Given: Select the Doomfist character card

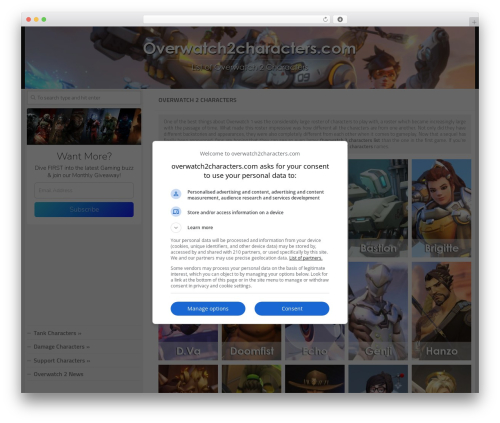Looking at the screenshot, I should pyautogui.click(x=252, y=342).
